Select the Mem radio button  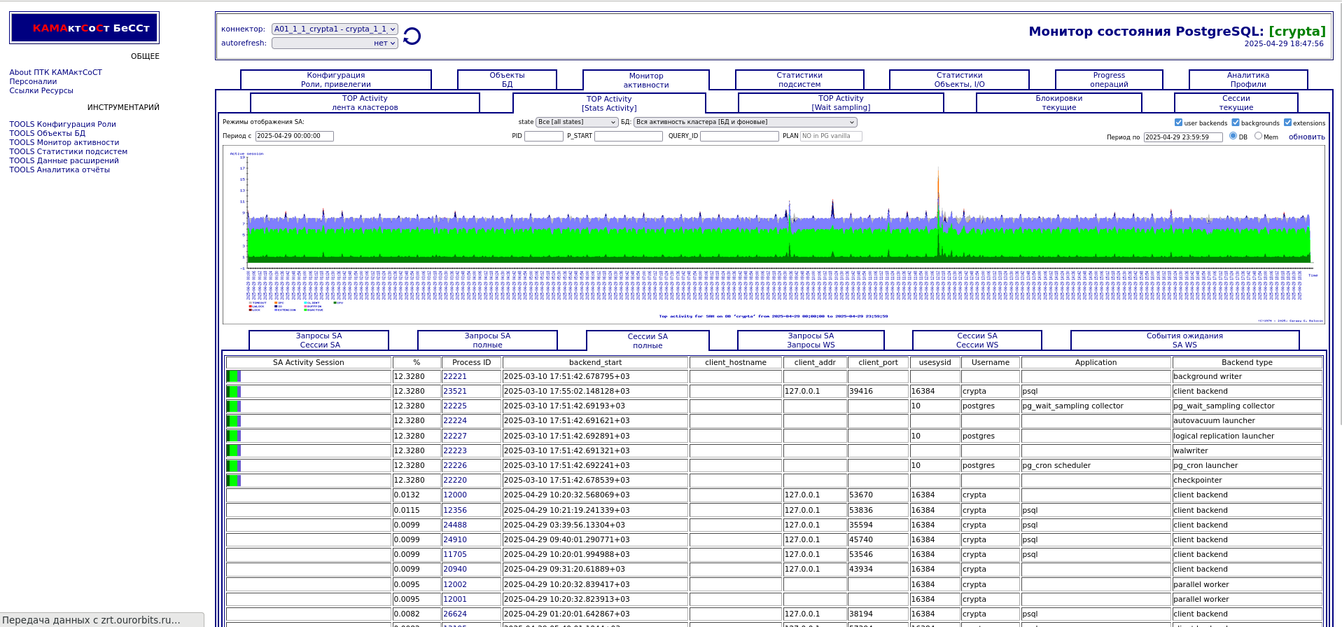click(x=1258, y=136)
